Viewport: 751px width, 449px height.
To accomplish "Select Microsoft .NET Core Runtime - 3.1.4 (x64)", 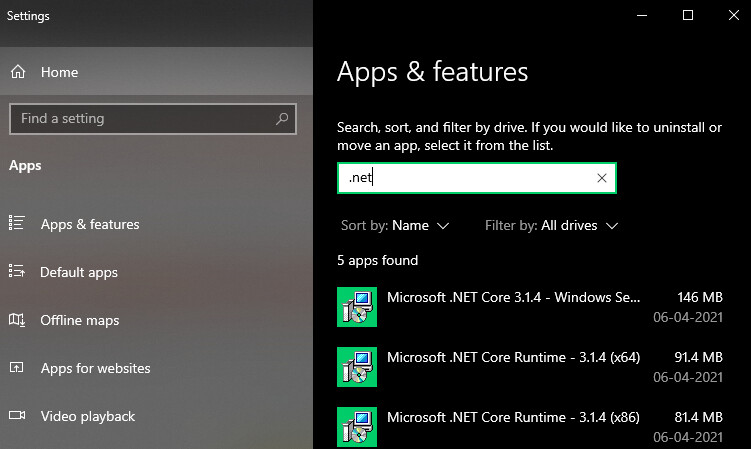I will [x=530, y=367].
